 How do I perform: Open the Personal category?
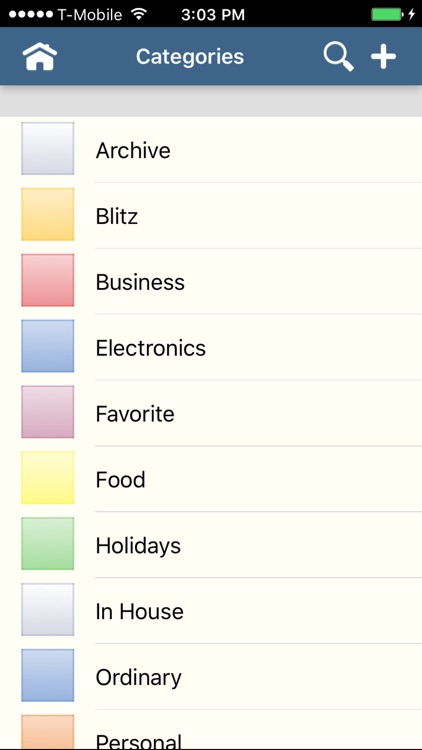tap(211, 730)
